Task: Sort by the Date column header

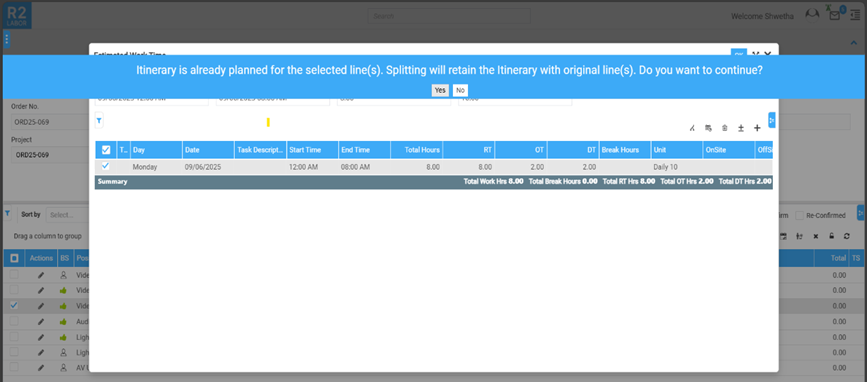Action: pyautogui.click(x=208, y=150)
